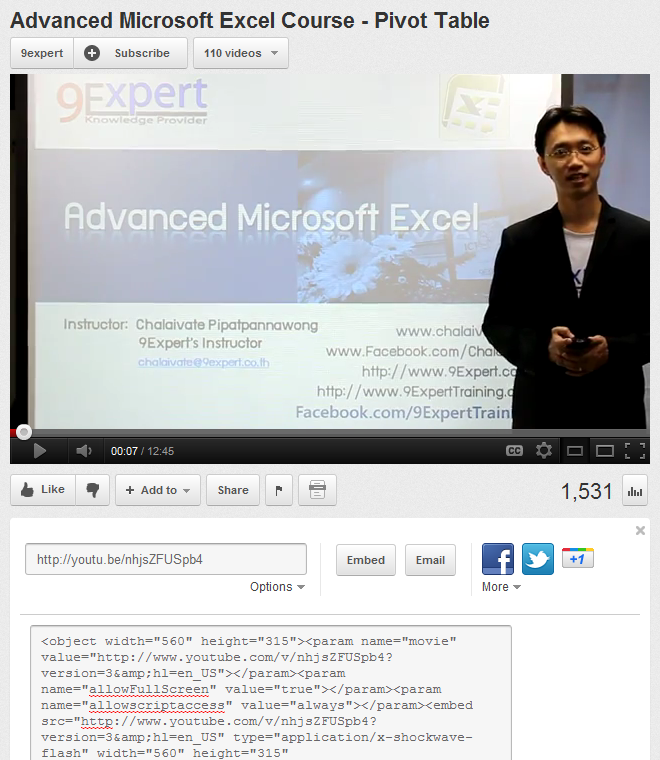Click the video progress scrubber handle

24,431
